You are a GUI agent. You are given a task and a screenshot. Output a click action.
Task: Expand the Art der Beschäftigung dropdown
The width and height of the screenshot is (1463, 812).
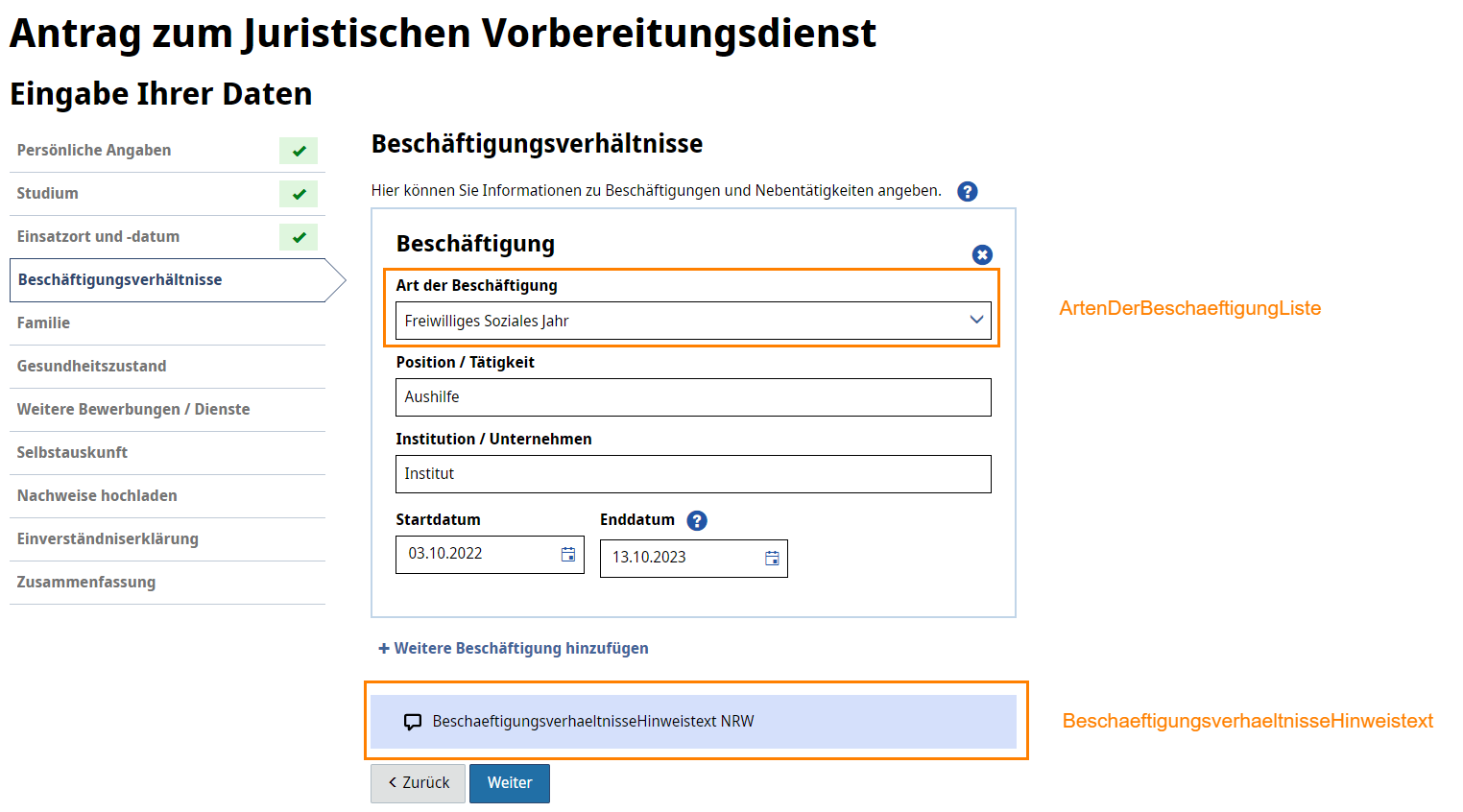coord(693,321)
